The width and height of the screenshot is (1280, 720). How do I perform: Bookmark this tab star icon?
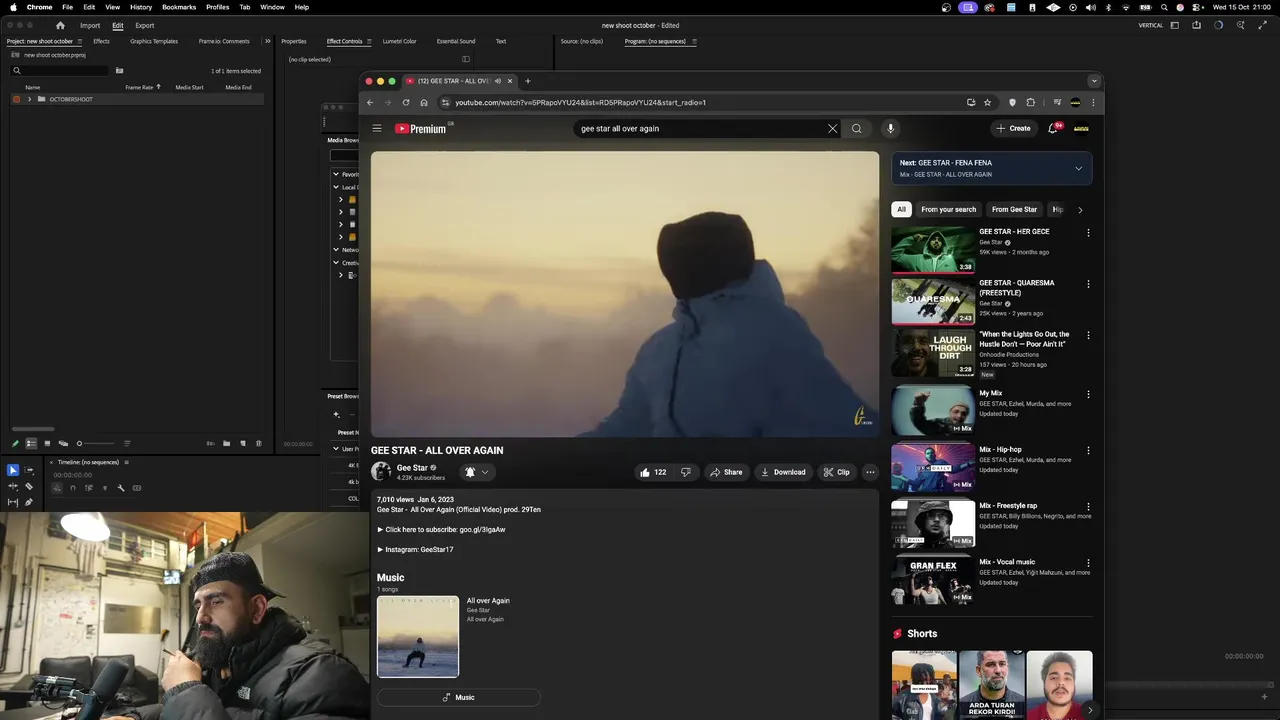[x=987, y=102]
